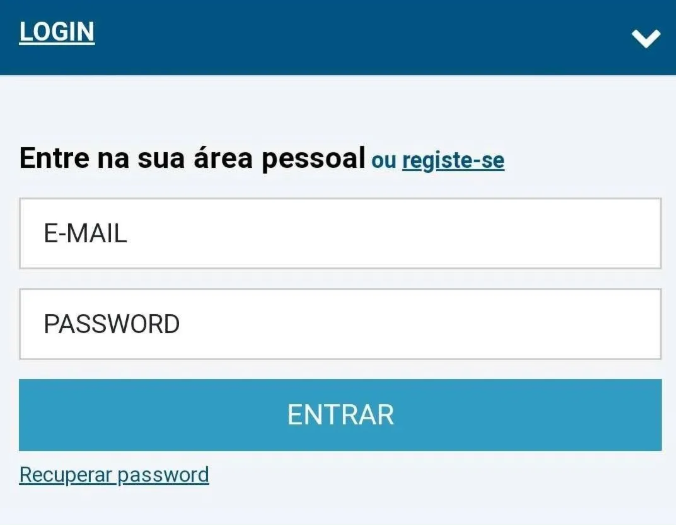The width and height of the screenshot is (676, 525).
Task: Submit the form using the blue ENTRAR bar
Action: tap(340, 414)
